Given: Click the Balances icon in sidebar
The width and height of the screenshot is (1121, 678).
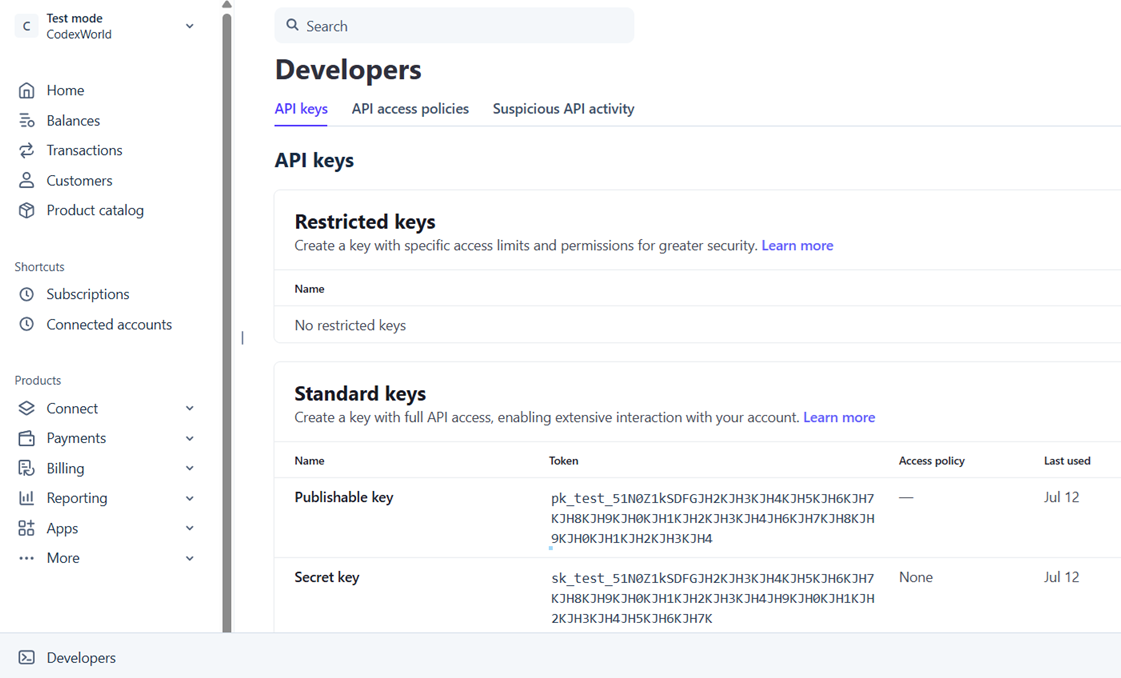Looking at the screenshot, I should coord(26,120).
